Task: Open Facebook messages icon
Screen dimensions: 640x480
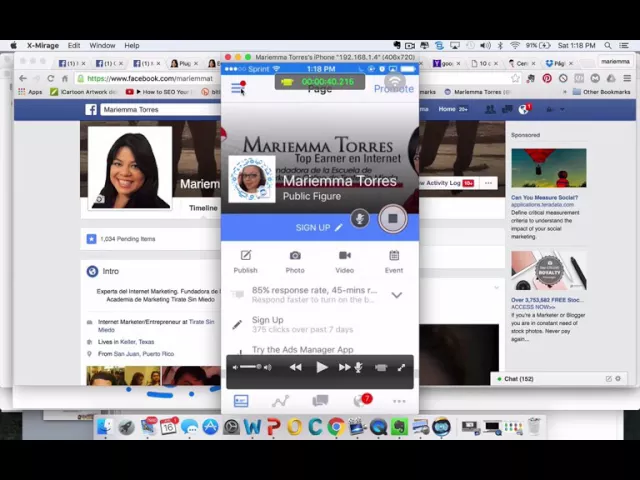Action: click(507, 109)
